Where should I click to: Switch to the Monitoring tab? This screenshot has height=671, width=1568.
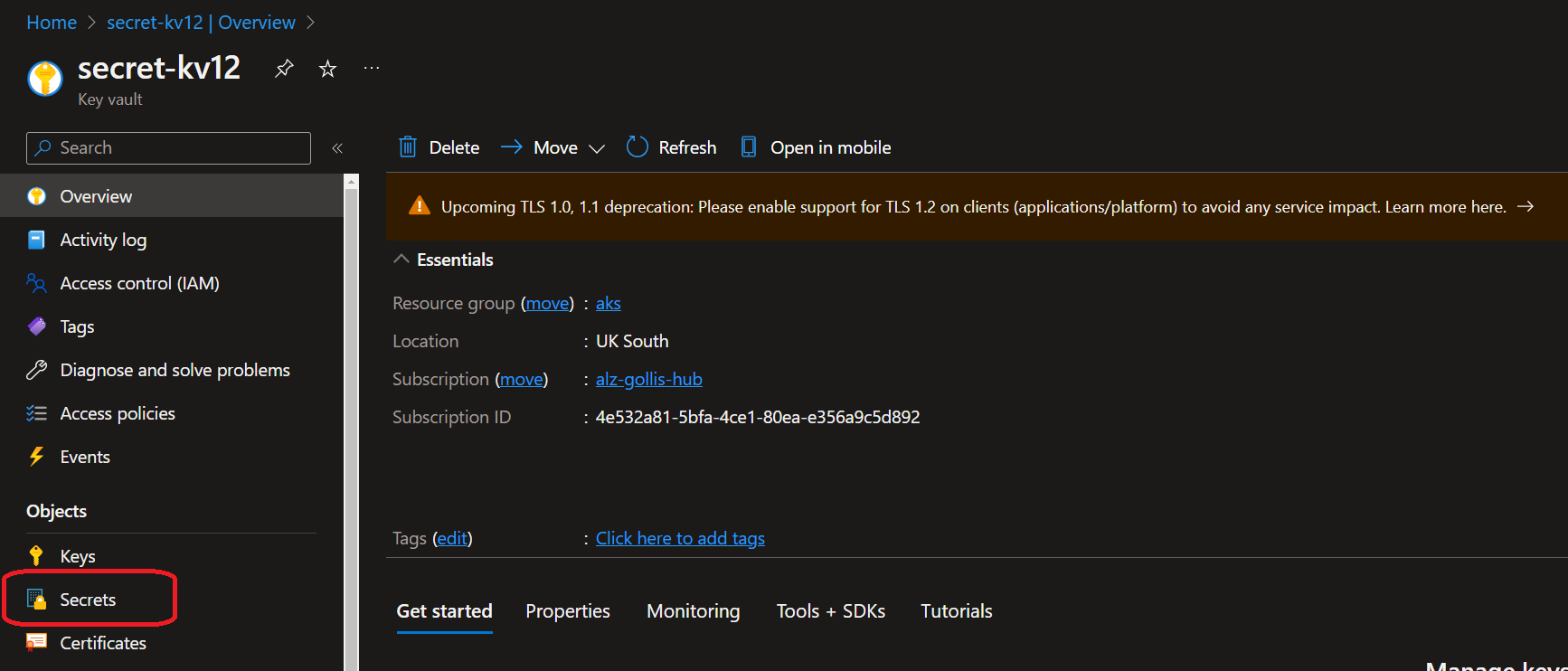pos(693,611)
